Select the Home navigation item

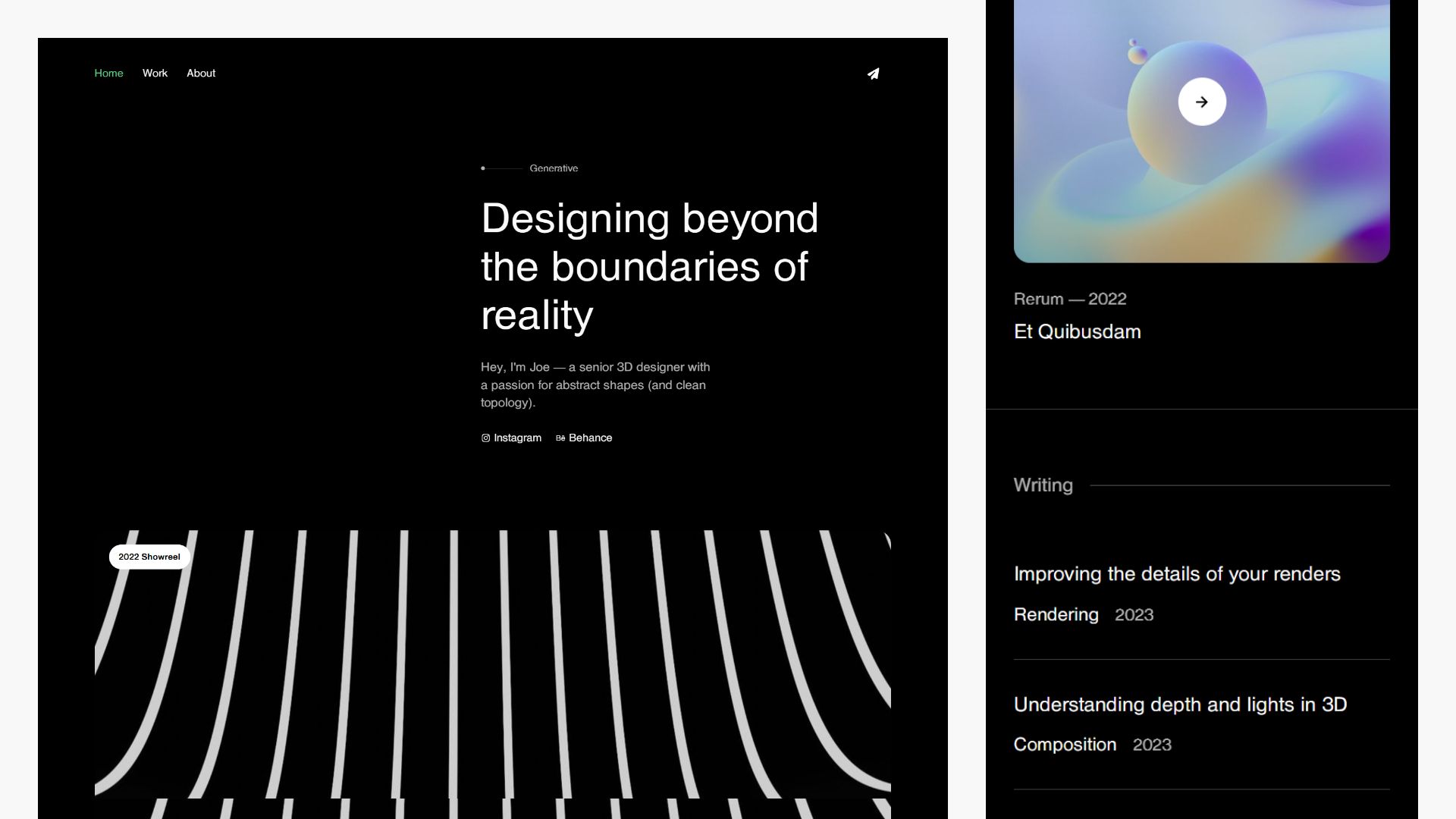click(108, 73)
